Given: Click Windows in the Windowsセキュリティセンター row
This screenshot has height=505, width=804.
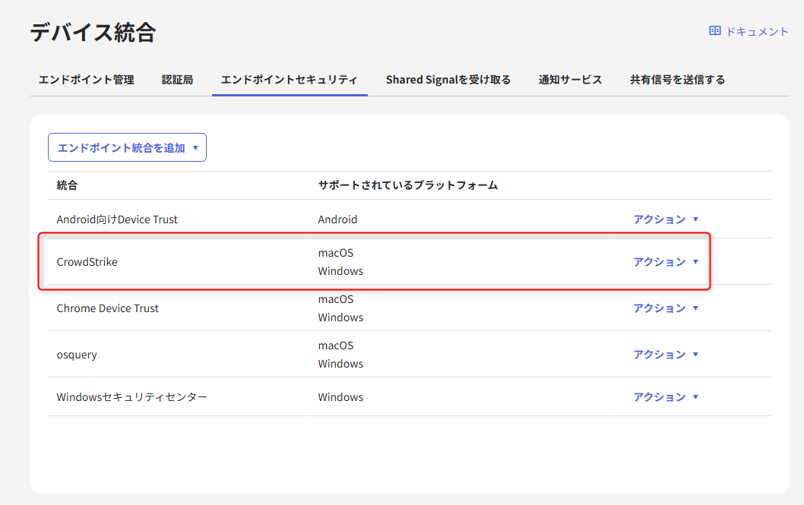Looking at the screenshot, I should pyautogui.click(x=340, y=397).
